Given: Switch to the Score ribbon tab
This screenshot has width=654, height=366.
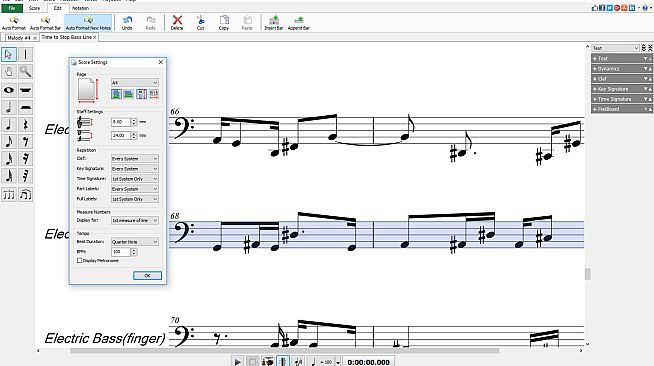Looking at the screenshot, I should click(34, 8).
